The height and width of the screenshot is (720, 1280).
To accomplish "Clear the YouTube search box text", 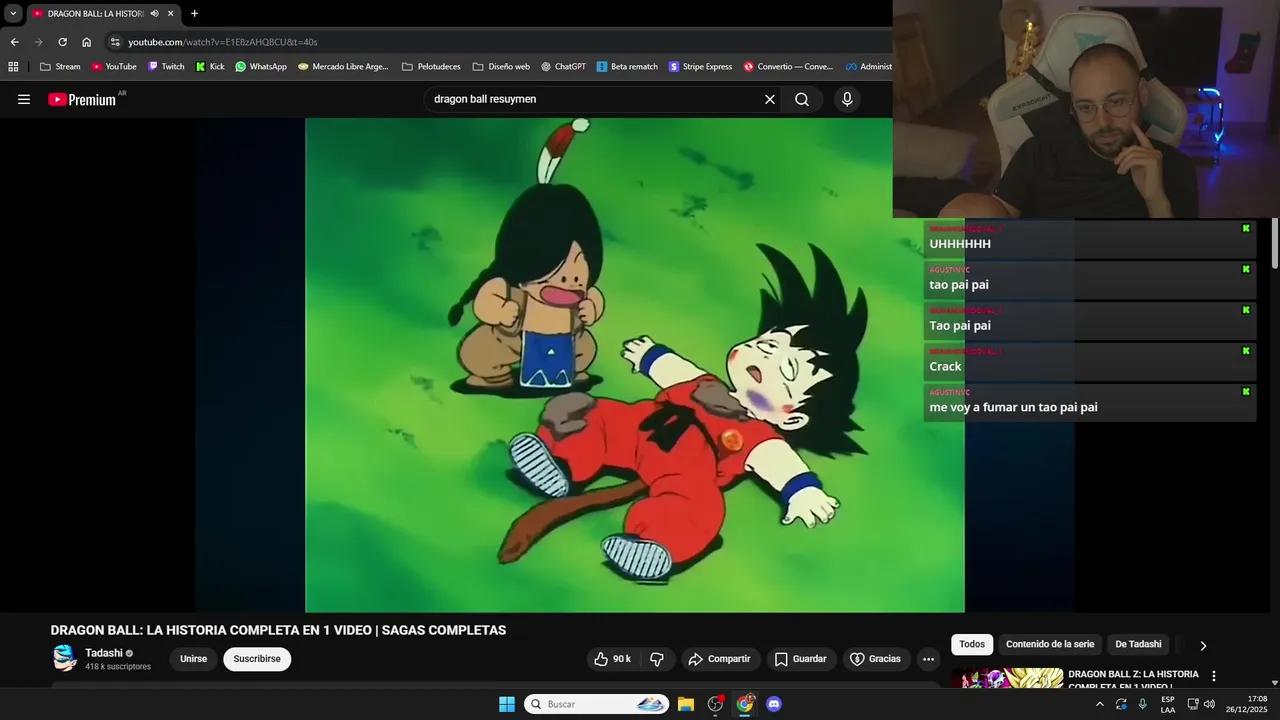I will pos(770,99).
